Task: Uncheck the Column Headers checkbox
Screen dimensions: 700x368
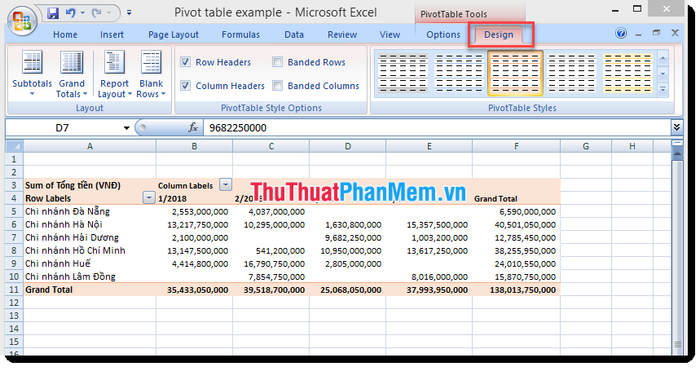Action: point(186,85)
